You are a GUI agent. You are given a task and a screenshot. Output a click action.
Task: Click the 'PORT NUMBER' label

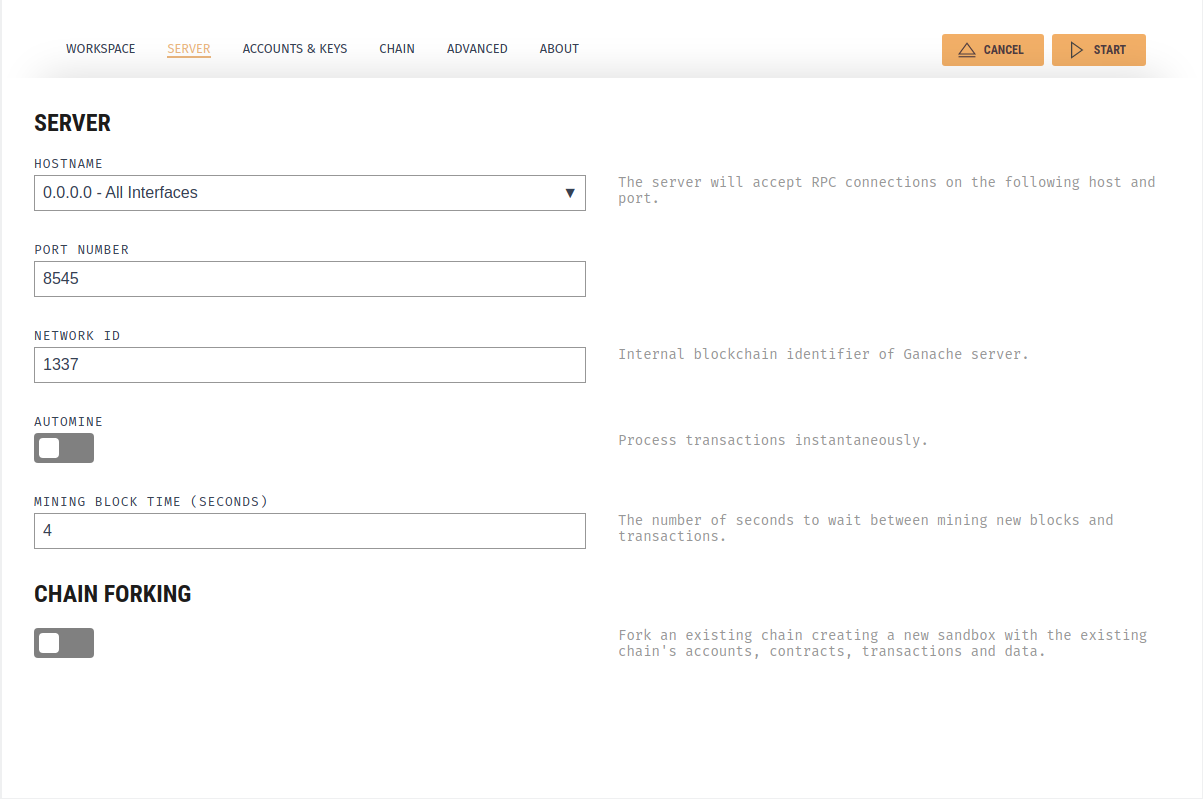(82, 250)
